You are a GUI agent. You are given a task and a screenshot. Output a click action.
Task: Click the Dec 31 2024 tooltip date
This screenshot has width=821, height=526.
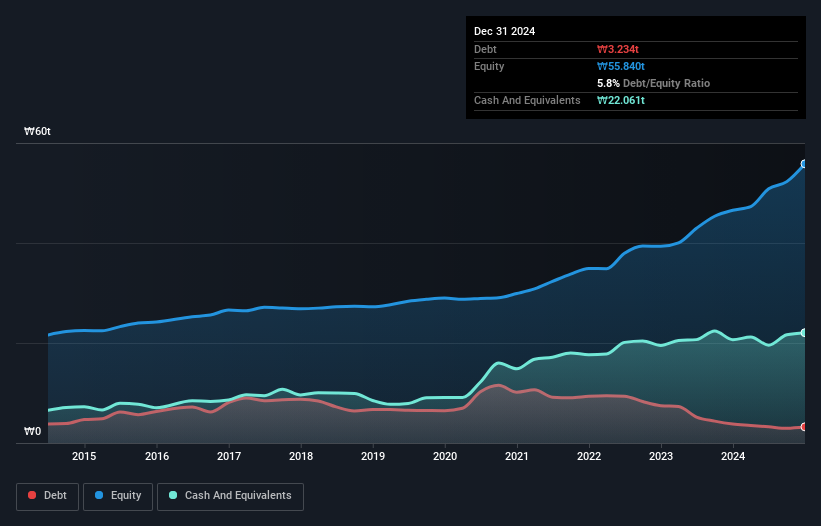pos(504,31)
